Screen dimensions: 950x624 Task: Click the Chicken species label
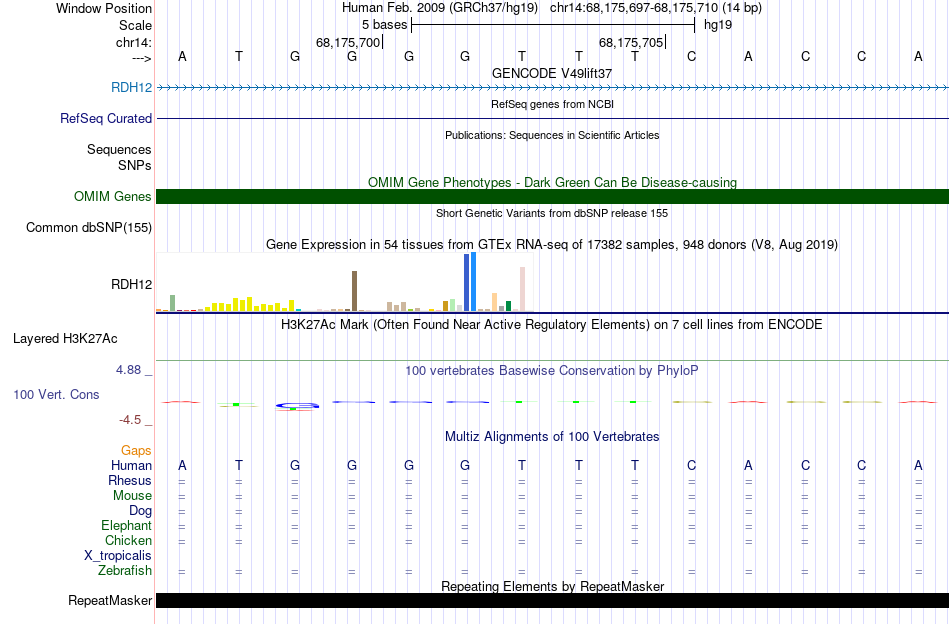128,540
